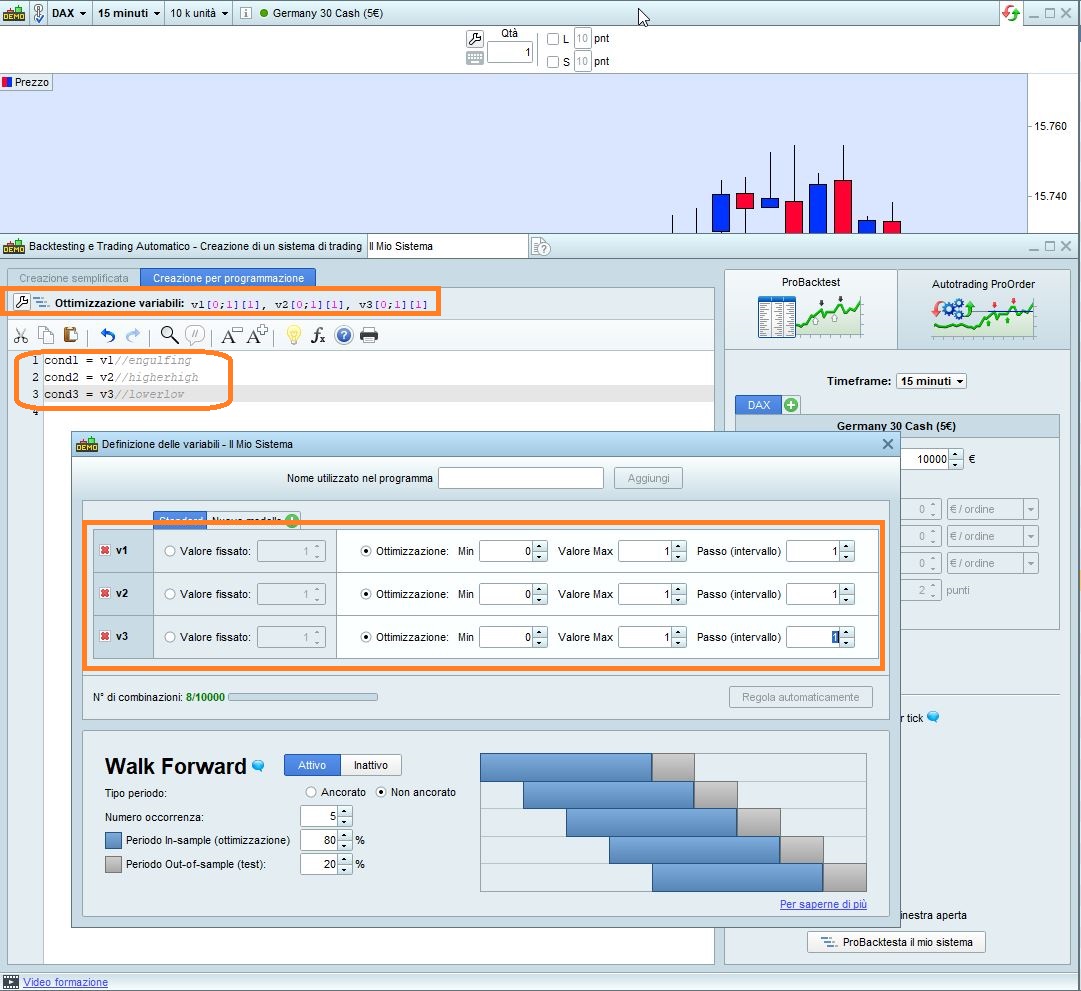This screenshot has width=1081, height=991.
Task: Delete variable v3 with red X
Action: pyautogui.click(x=105, y=637)
